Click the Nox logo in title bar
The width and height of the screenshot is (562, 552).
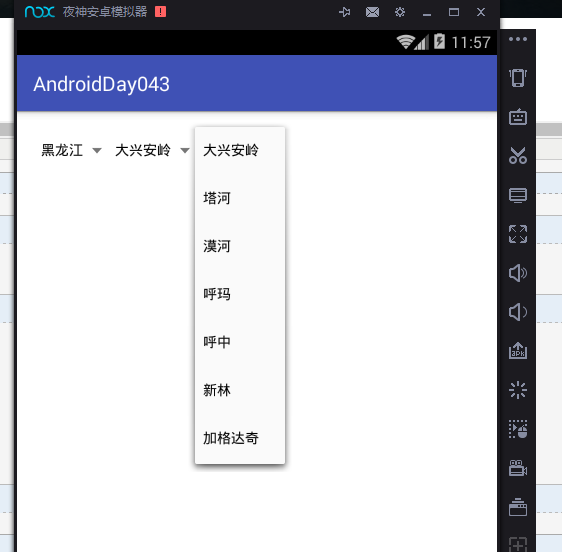[40, 12]
